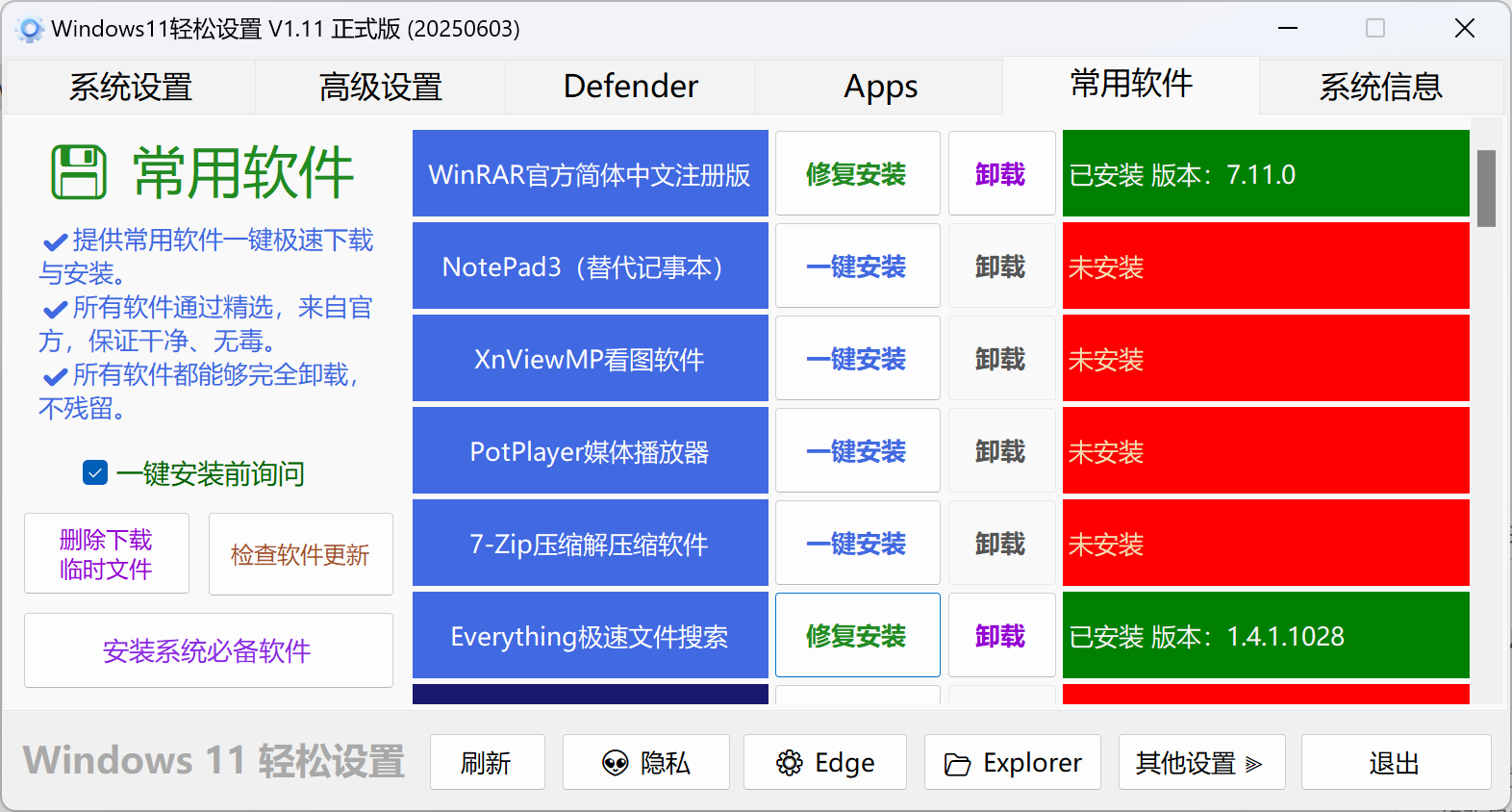Switch to 系统设置 tab

130,87
